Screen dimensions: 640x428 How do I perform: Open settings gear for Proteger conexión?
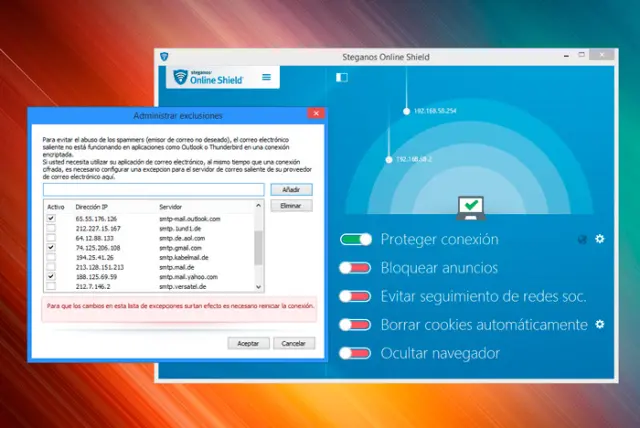(600, 239)
